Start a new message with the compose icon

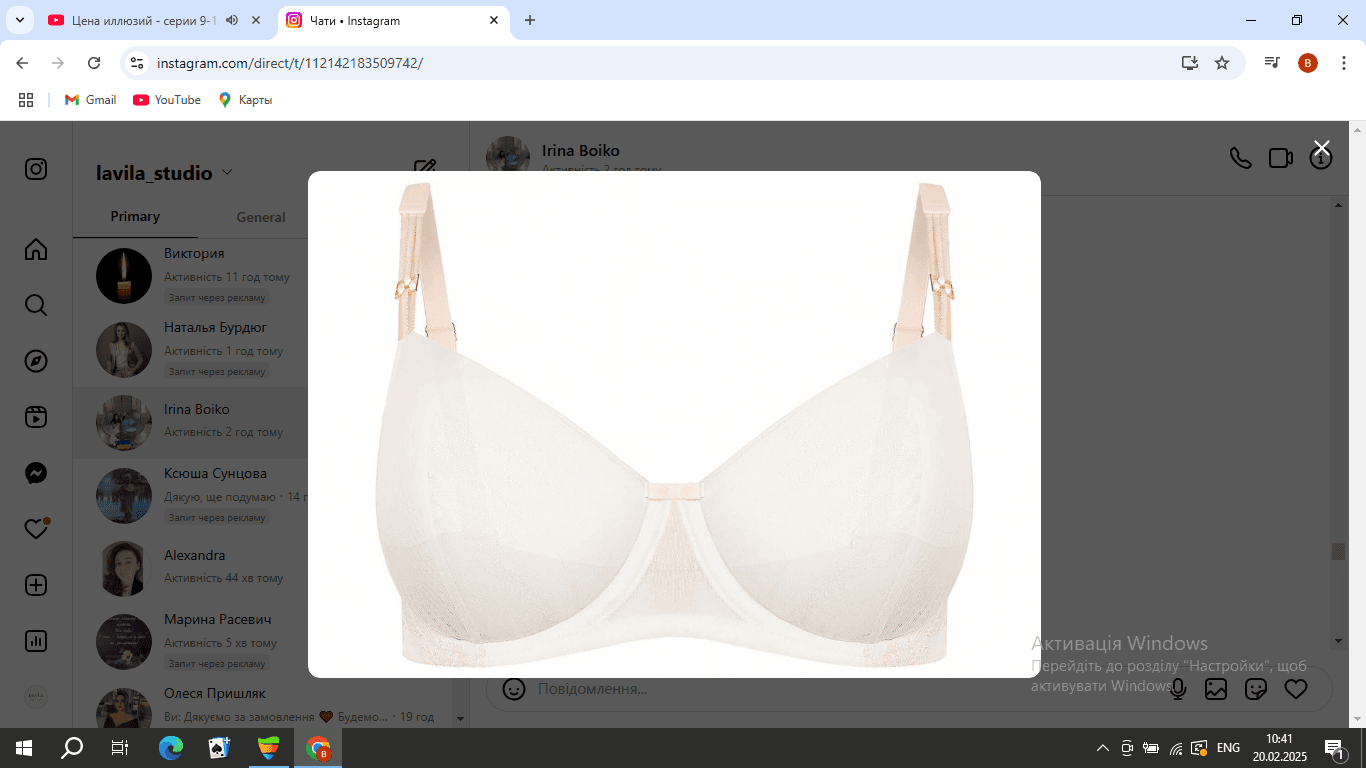click(425, 169)
